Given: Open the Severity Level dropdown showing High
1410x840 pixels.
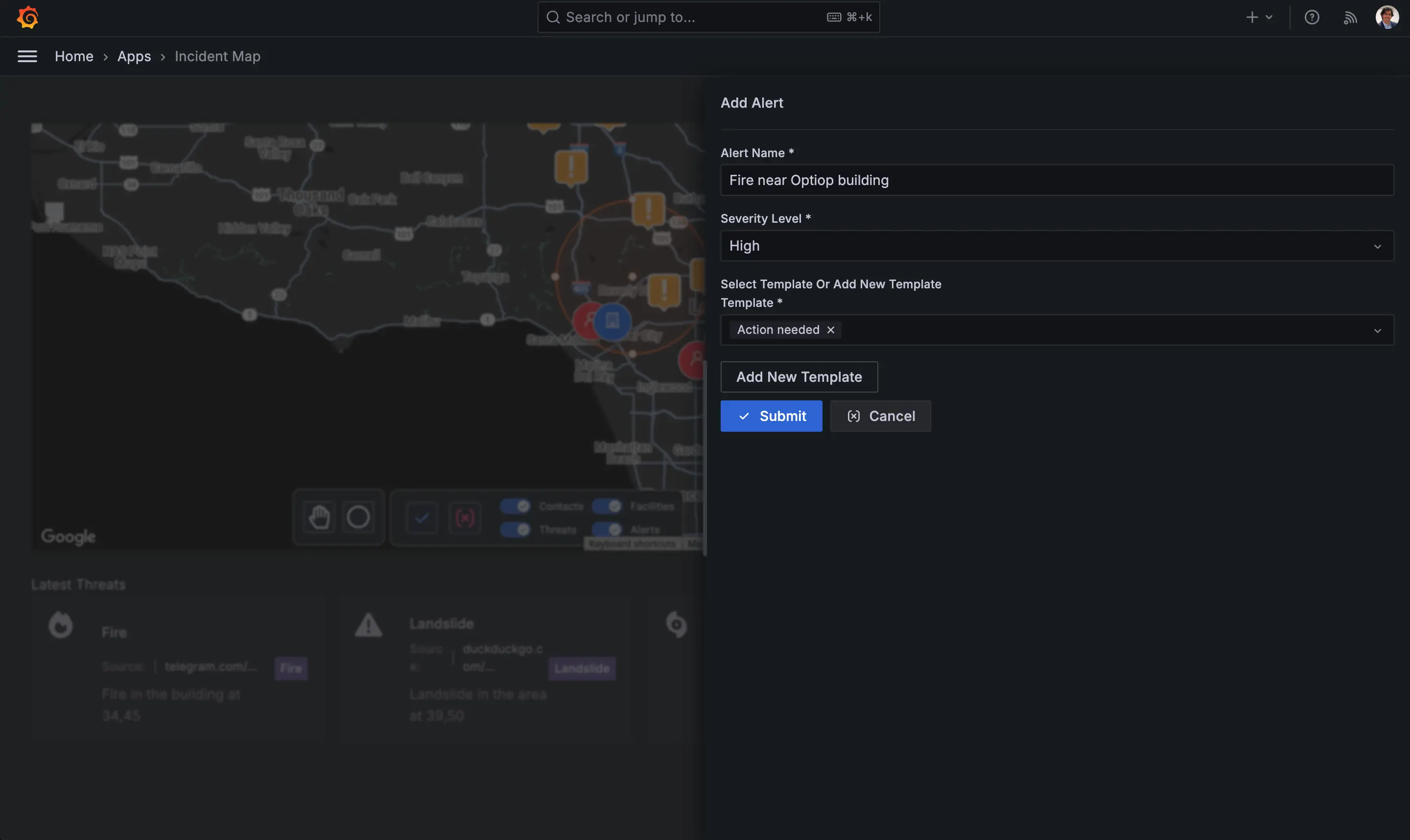Looking at the screenshot, I should coord(1378,246).
